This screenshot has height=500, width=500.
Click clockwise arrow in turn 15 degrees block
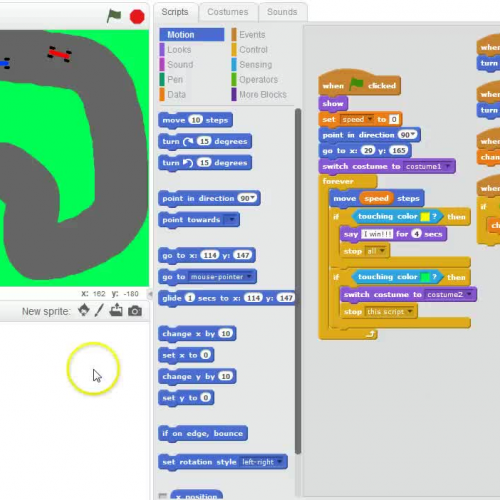[188, 142]
